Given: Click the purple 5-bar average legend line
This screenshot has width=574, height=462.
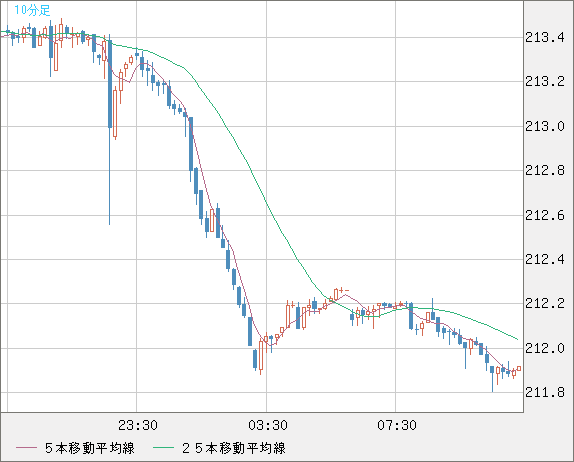Looking at the screenshot, I should [x=26, y=448].
